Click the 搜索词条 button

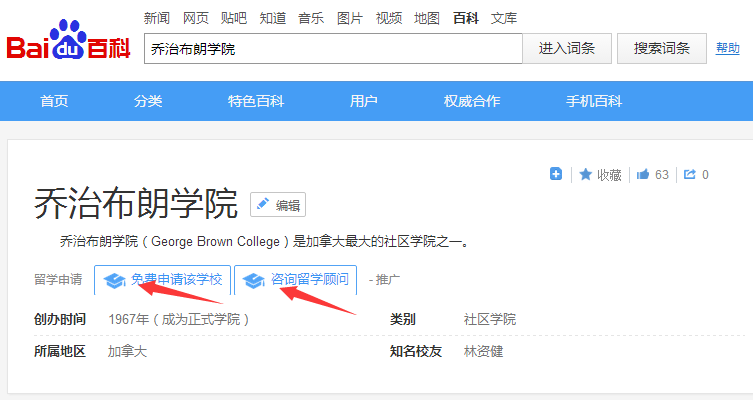(x=662, y=48)
